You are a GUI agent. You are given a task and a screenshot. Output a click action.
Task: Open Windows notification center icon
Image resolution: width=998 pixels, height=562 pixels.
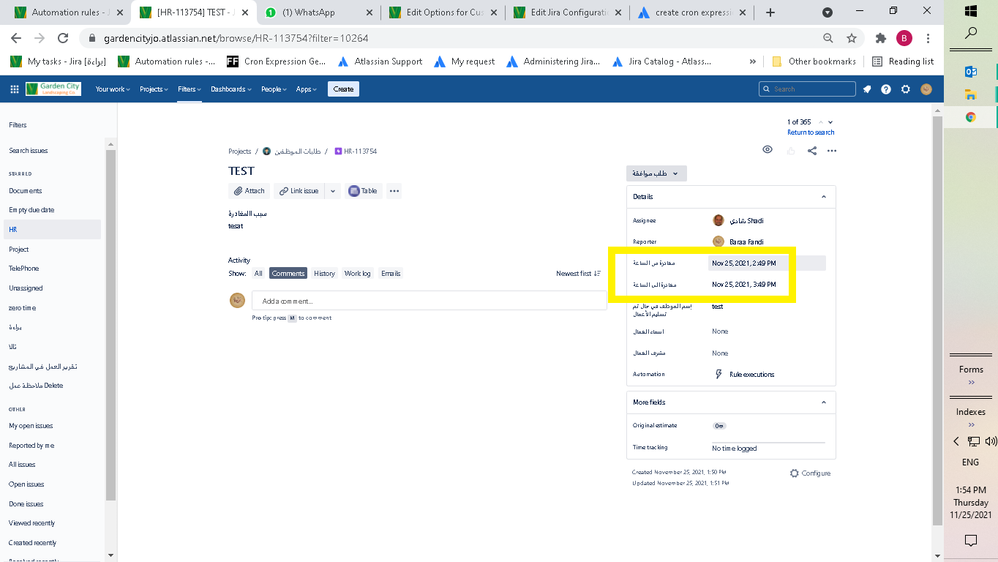click(x=971, y=541)
